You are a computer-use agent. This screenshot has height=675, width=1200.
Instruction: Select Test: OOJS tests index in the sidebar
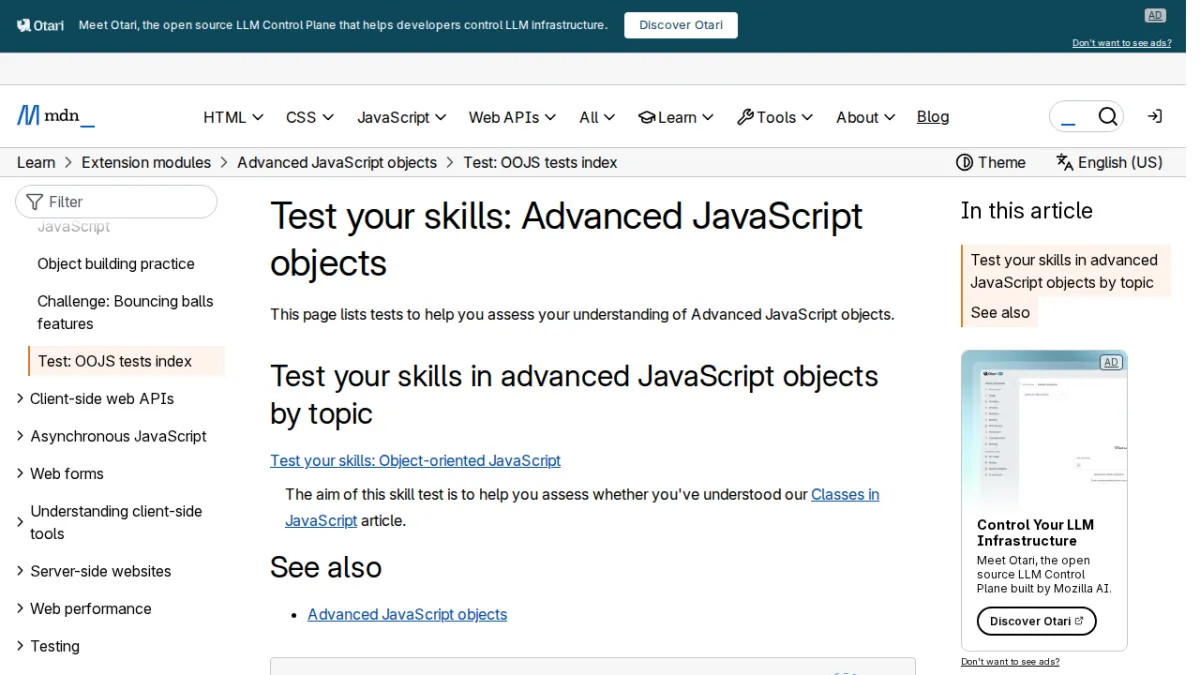pyautogui.click(x=127, y=361)
